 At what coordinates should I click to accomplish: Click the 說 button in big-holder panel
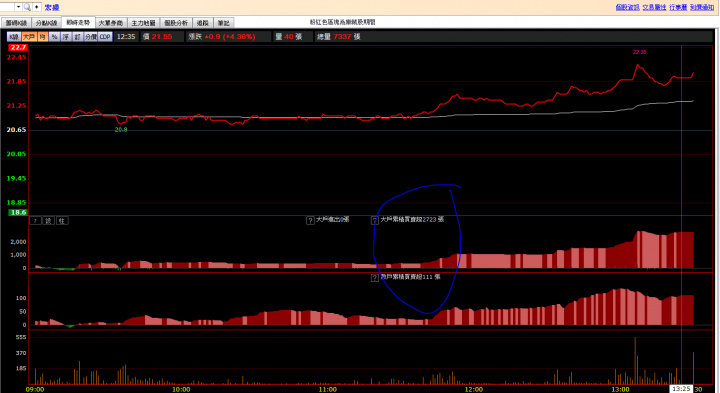click(x=49, y=221)
